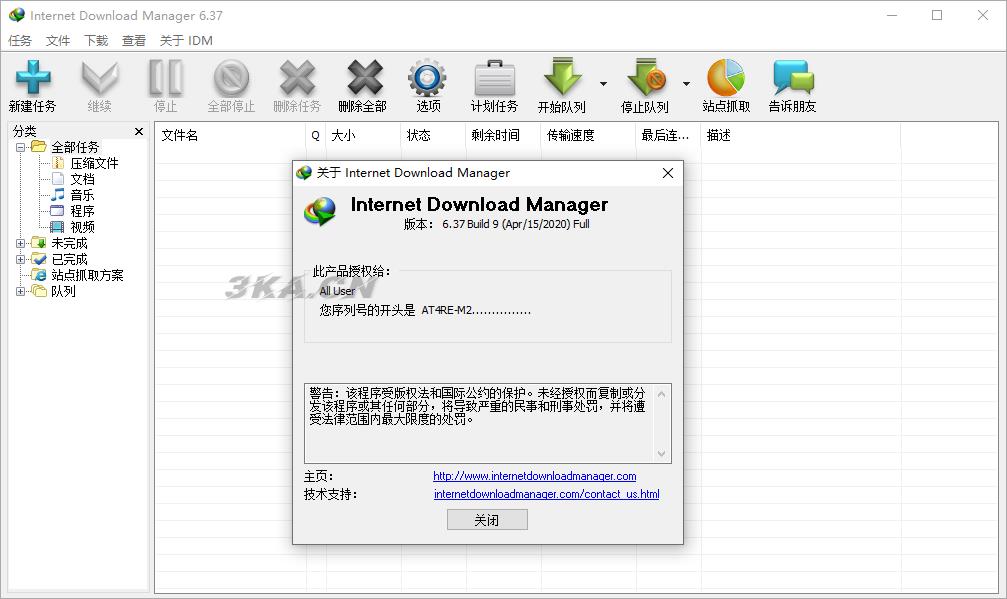The image size is (1007, 599).
Task: Open the 关于 IDM menu
Action: click(186, 40)
